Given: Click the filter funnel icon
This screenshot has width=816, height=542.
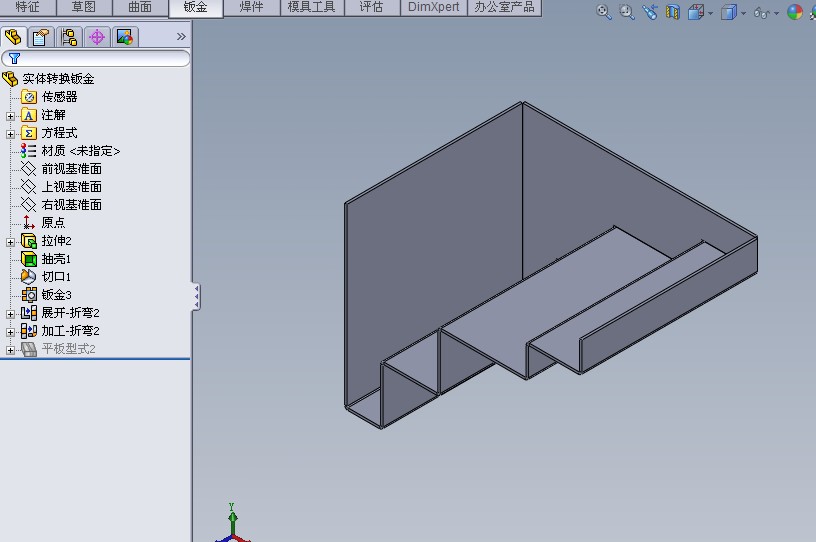Looking at the screenshot, I should pos(14,58).
